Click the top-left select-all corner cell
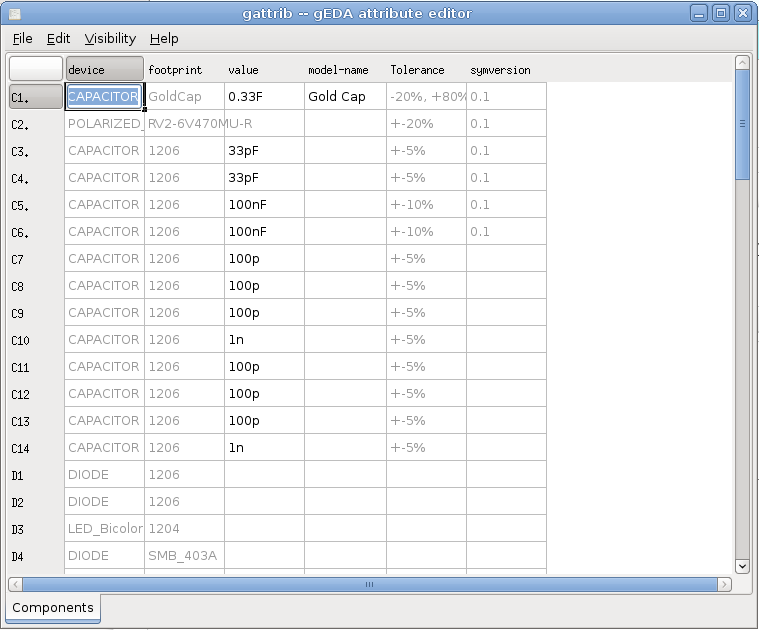This screenshot has height=630, width=759. pos(36,69)
